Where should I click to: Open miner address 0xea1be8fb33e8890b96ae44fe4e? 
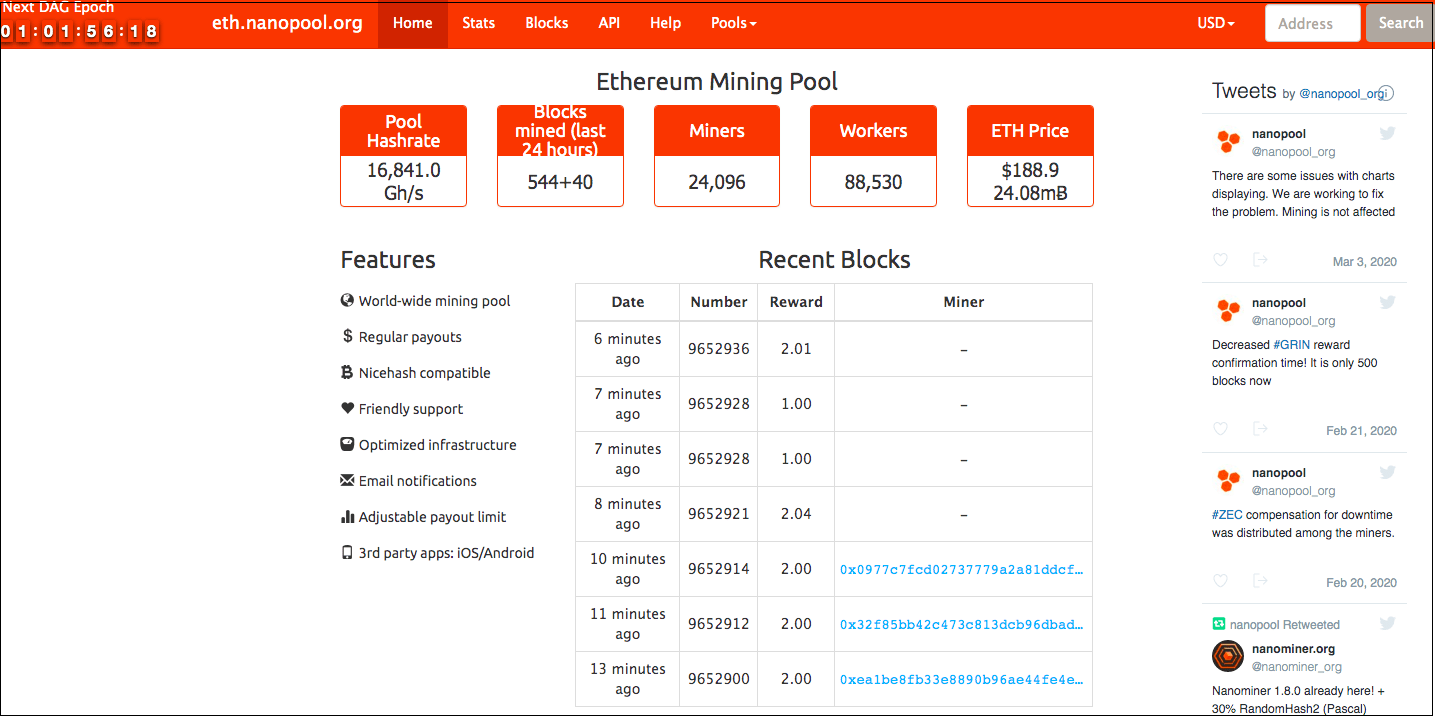pyautogui.click(x=961, y=679)
